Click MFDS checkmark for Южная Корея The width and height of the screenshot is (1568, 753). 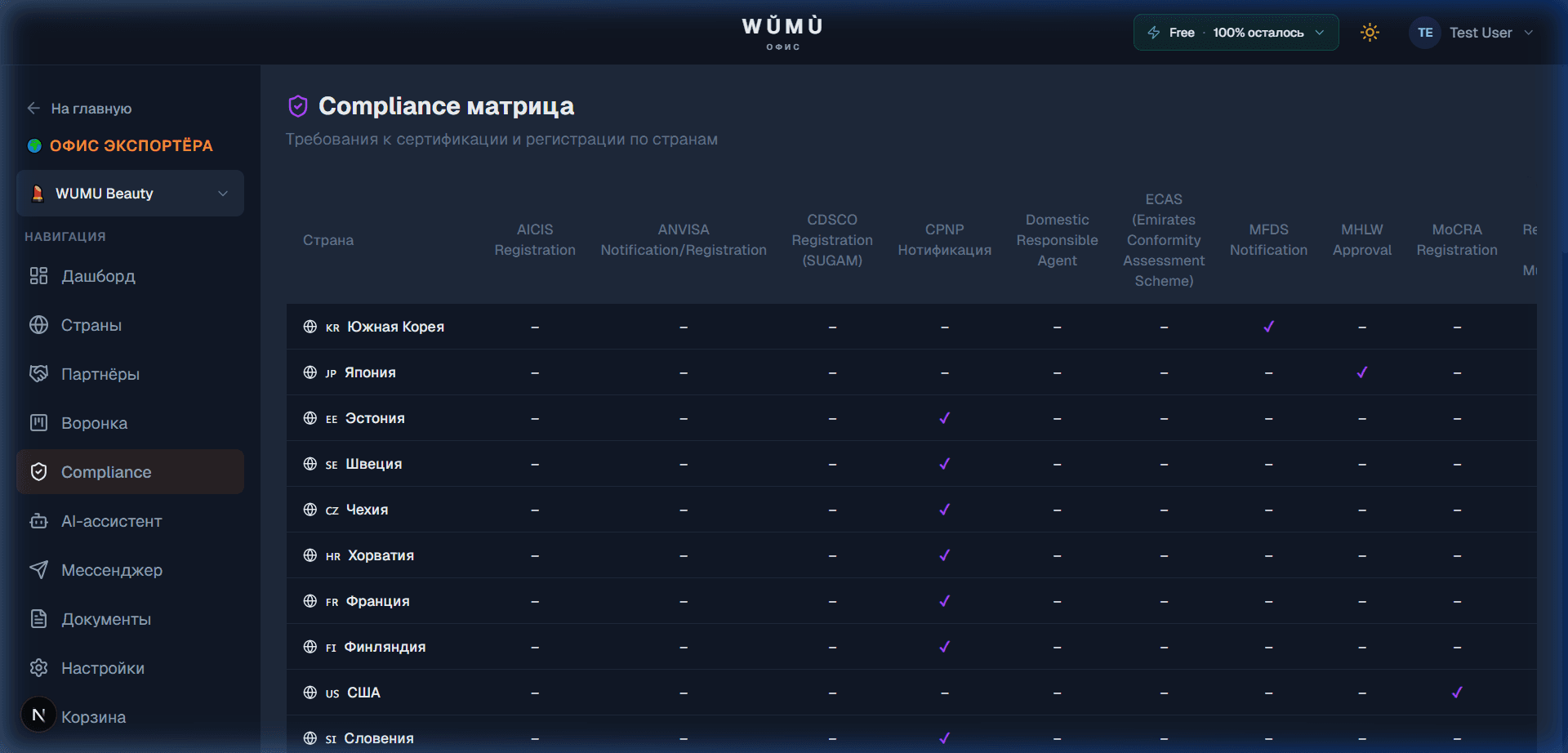[1268, 327]
